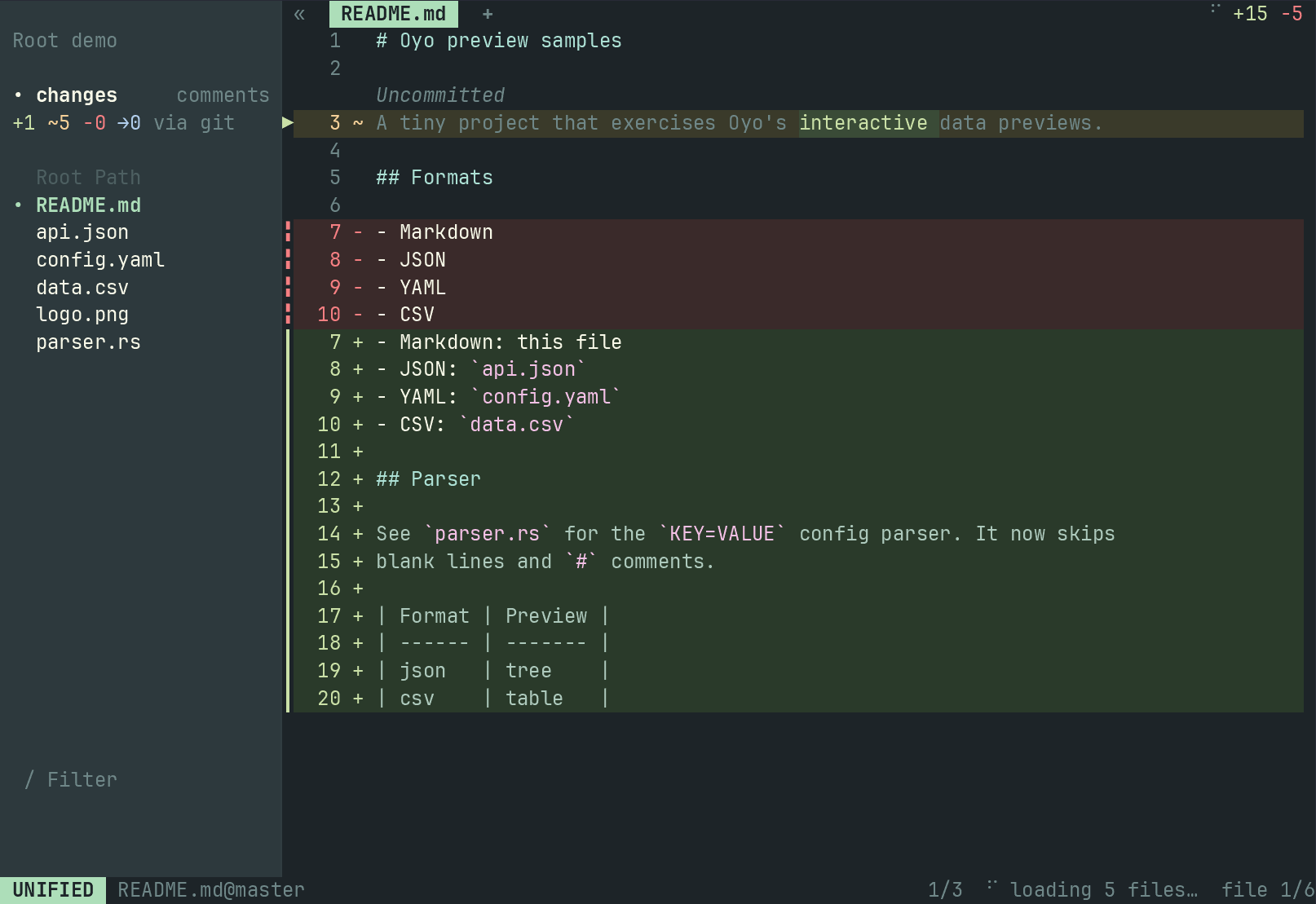
Task: Click the Root demo header
Action: point(64,41)
